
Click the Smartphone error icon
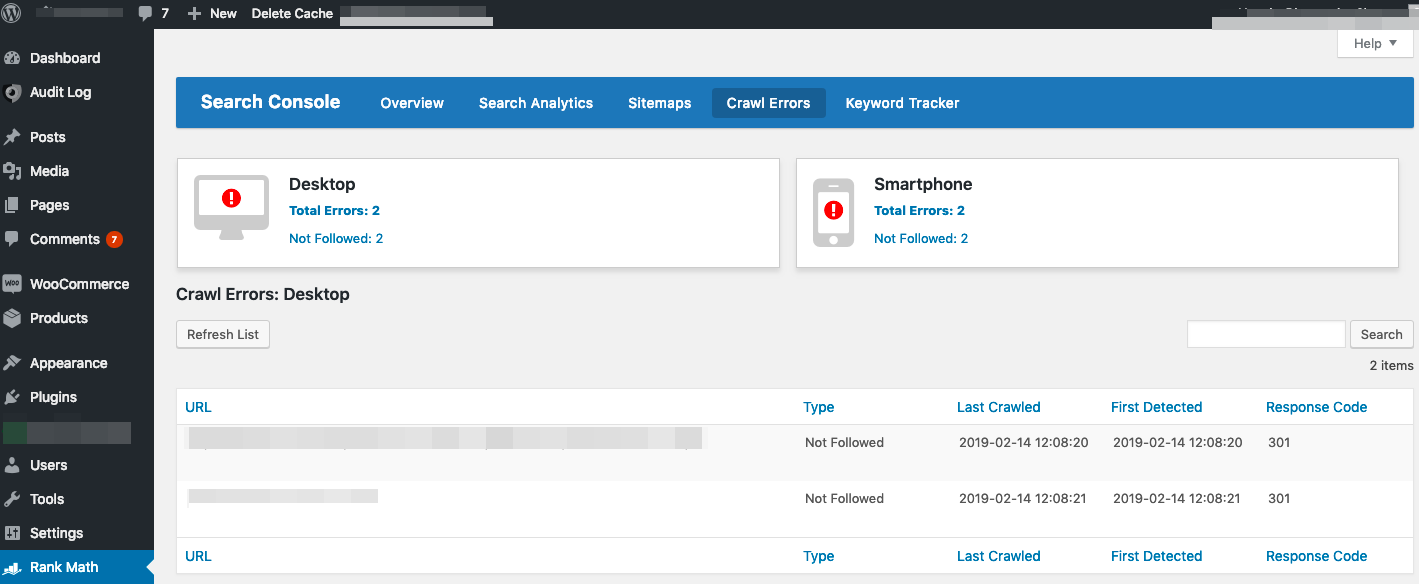(833, 212)
